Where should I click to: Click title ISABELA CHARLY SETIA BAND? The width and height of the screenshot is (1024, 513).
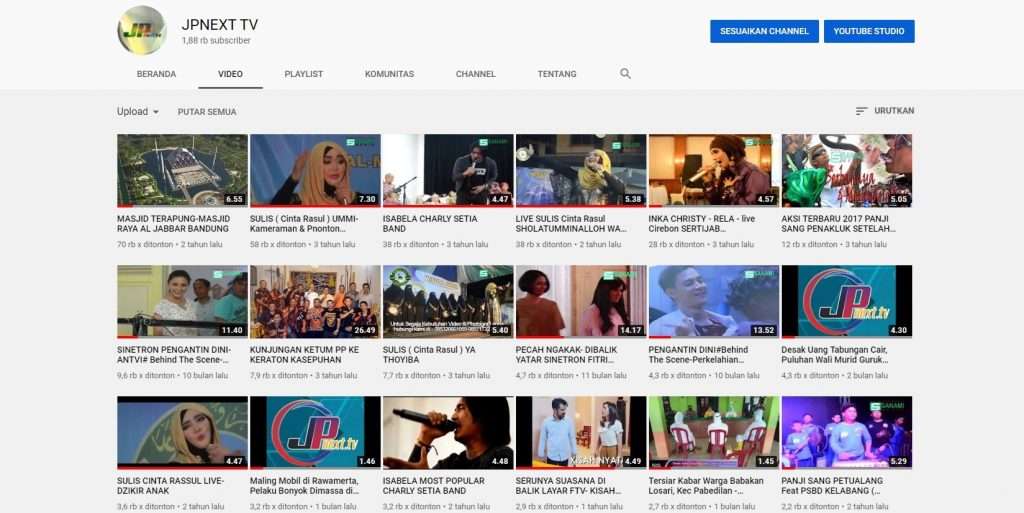(x=430, y=224)
